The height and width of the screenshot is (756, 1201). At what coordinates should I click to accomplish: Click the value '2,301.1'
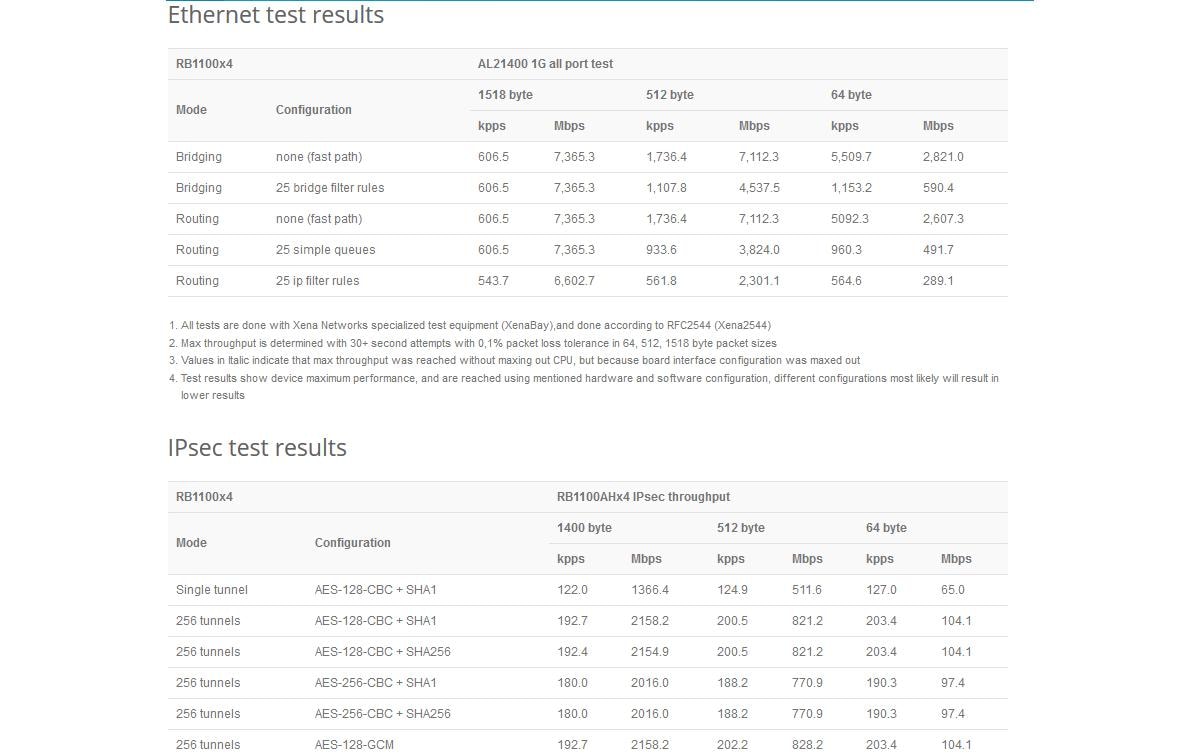(x=759, y=281)
